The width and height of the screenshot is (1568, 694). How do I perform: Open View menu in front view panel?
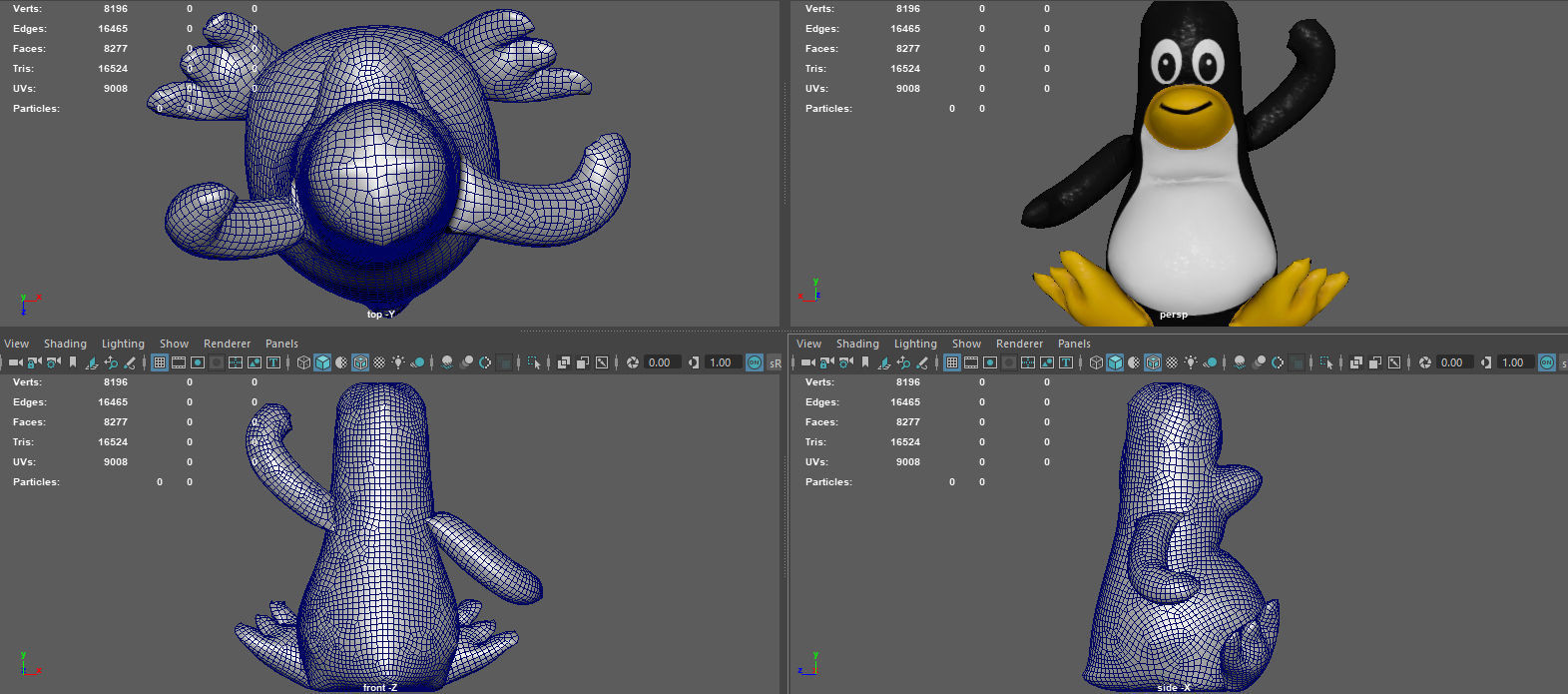pyautogui.click(x=17, y=344)
